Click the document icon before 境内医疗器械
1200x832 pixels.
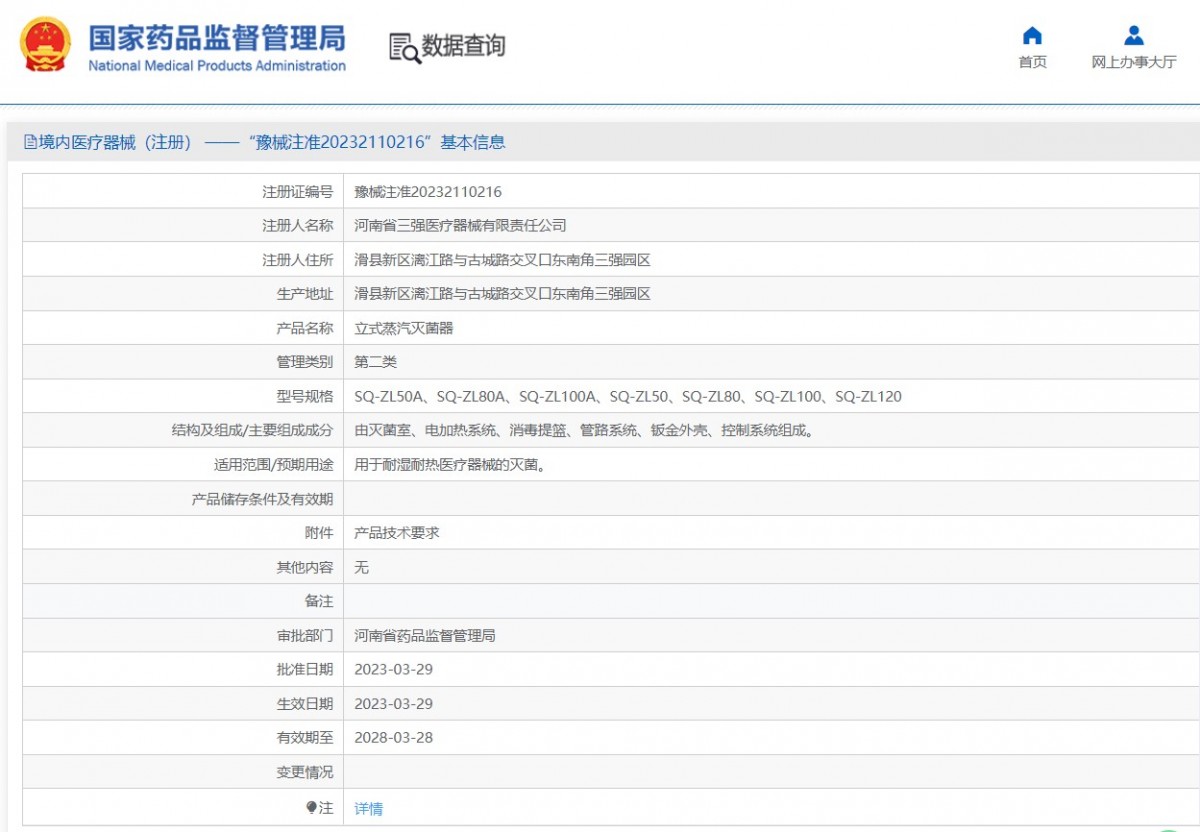[30, 142]
